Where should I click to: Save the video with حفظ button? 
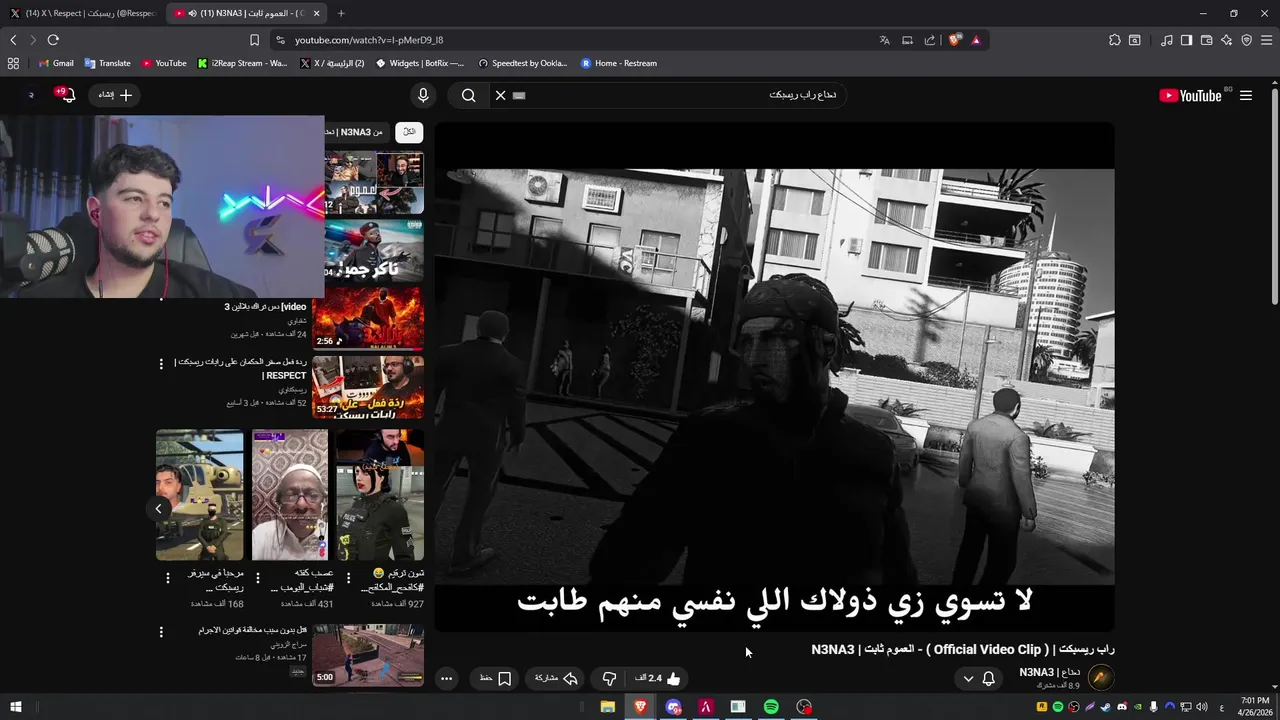pos(495,678)
